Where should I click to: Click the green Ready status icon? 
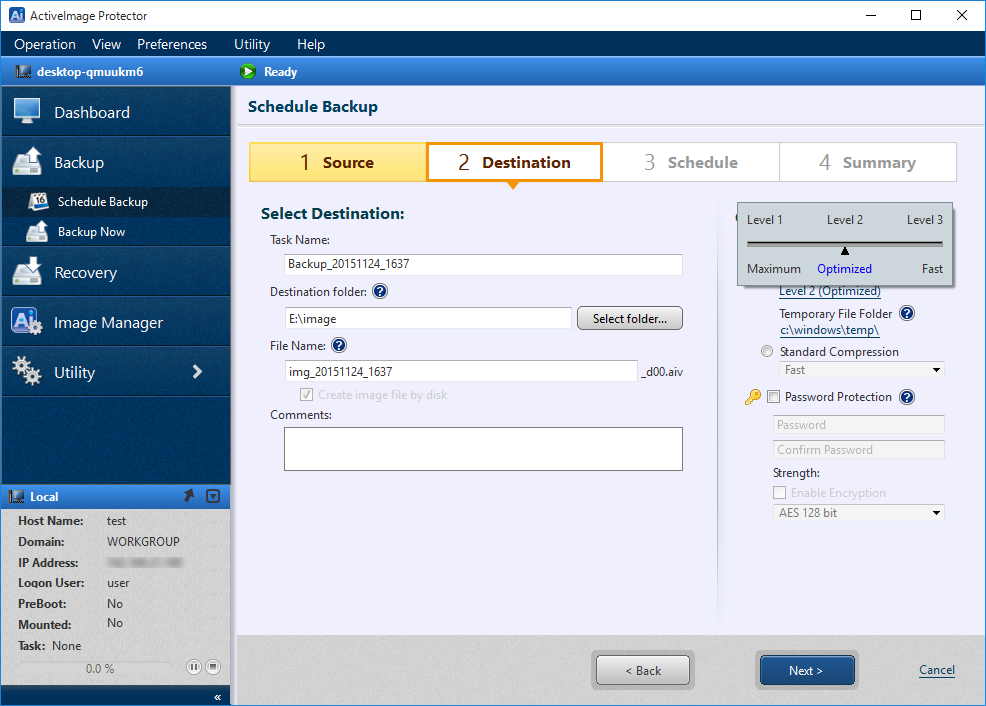click(x=248, y=72)
